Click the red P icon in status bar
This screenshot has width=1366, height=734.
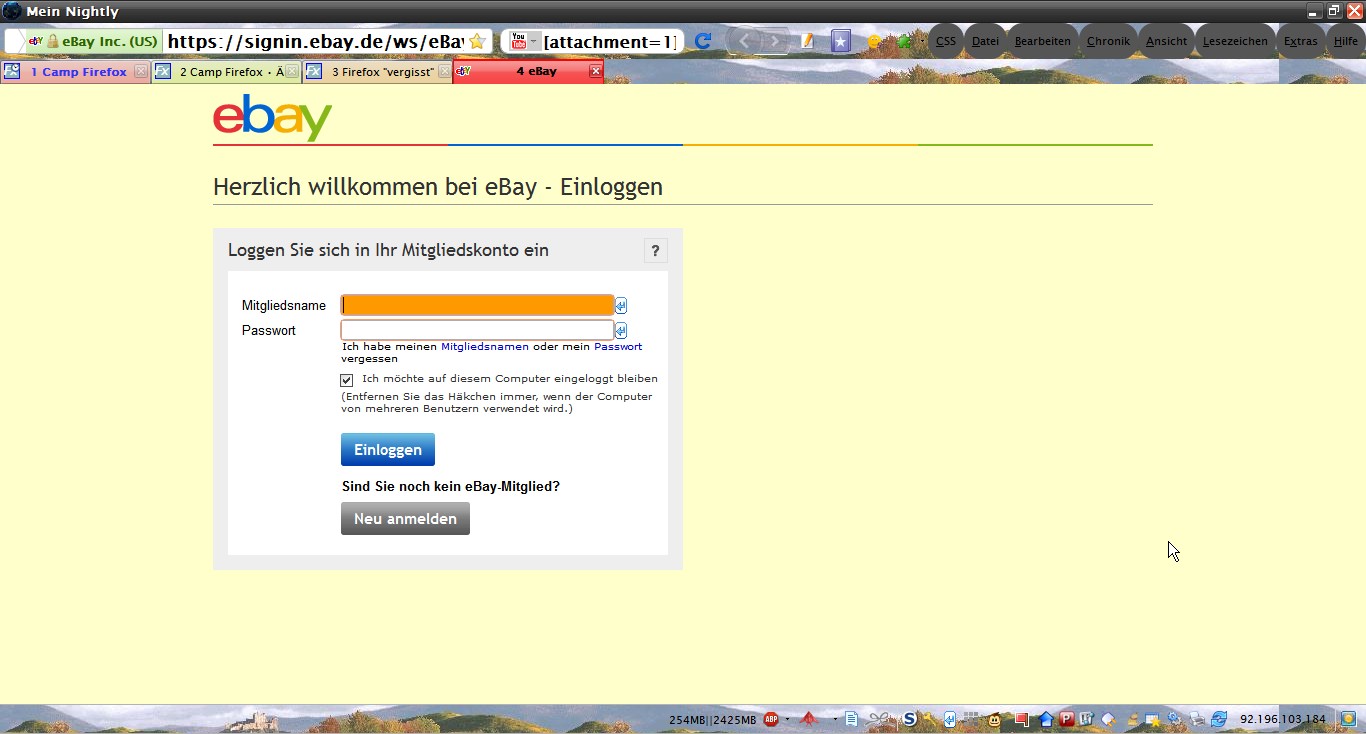pos(1067,719)
